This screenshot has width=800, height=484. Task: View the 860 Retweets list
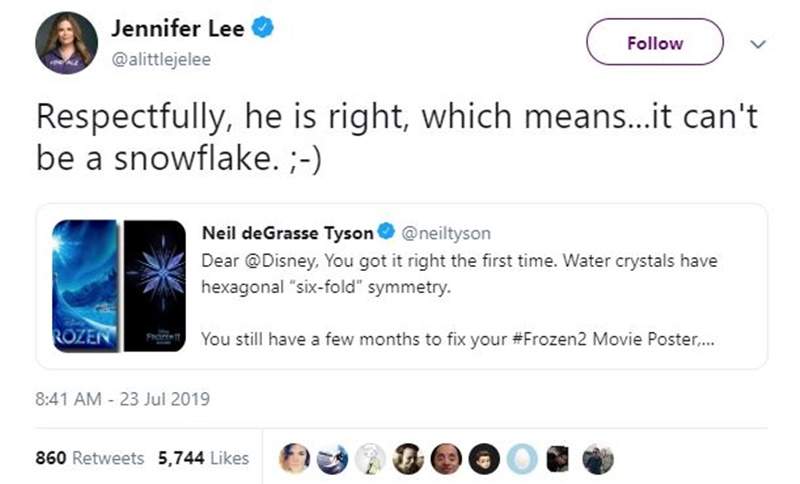90,457
